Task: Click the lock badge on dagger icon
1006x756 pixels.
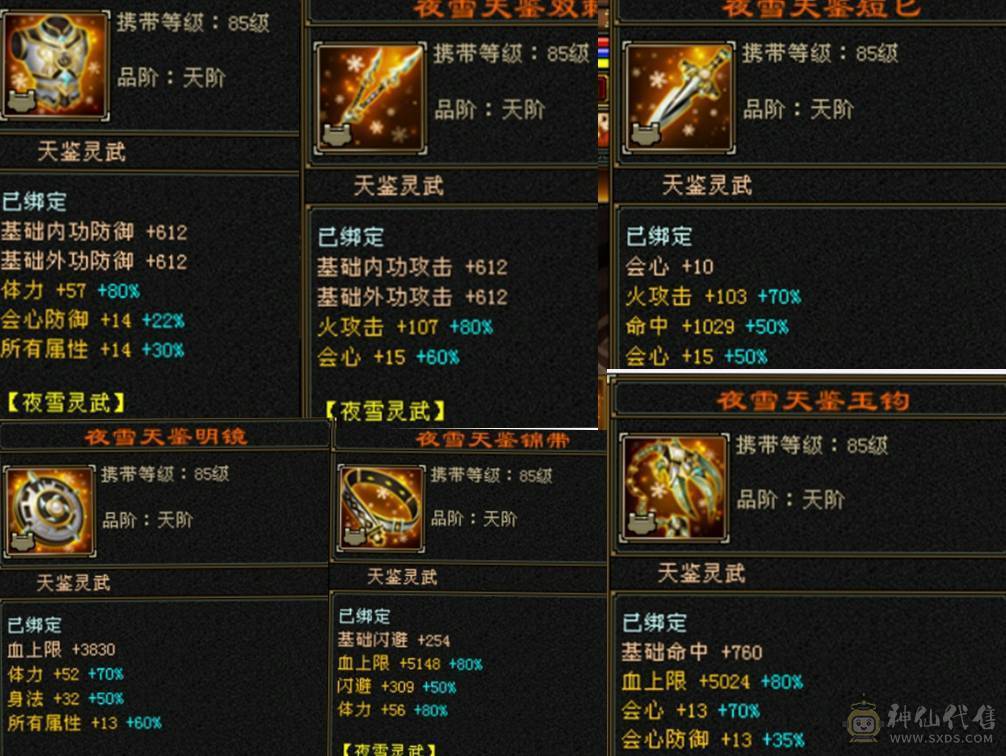Action: click(646, 134)
